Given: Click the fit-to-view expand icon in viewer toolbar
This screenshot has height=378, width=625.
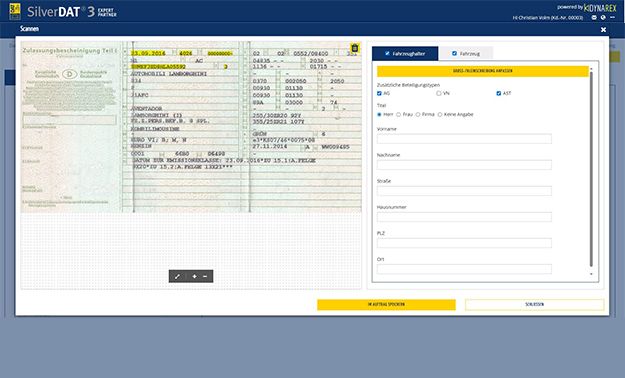Looking at the screenshot, I should [x=177, y=276].
